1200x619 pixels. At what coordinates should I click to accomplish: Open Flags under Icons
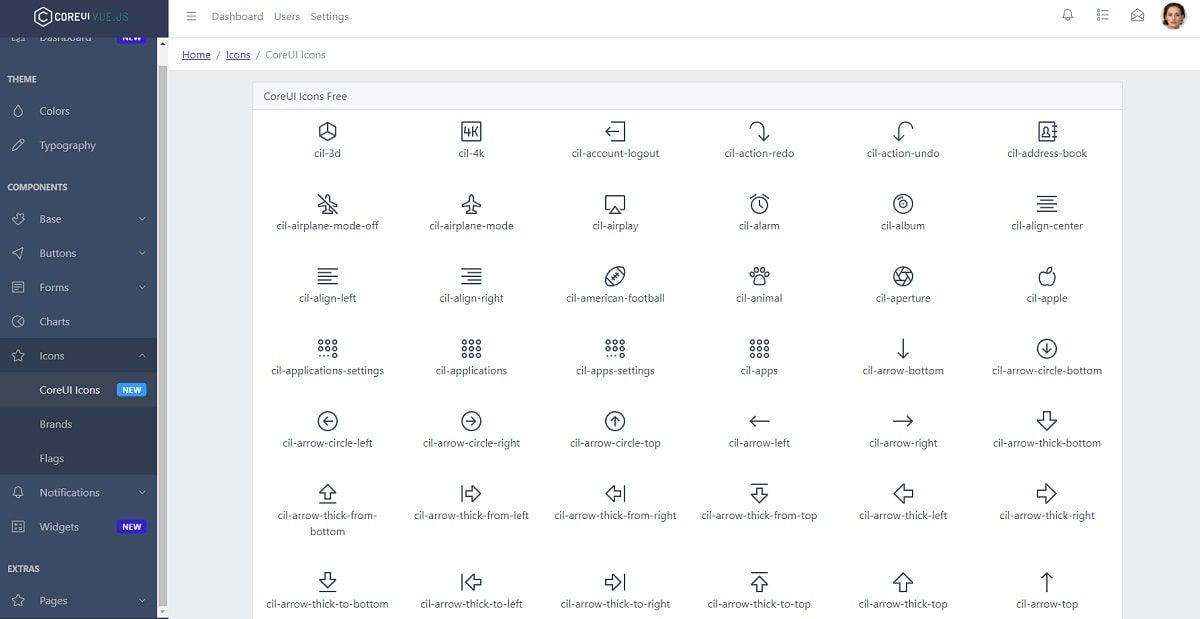point(78,458)
